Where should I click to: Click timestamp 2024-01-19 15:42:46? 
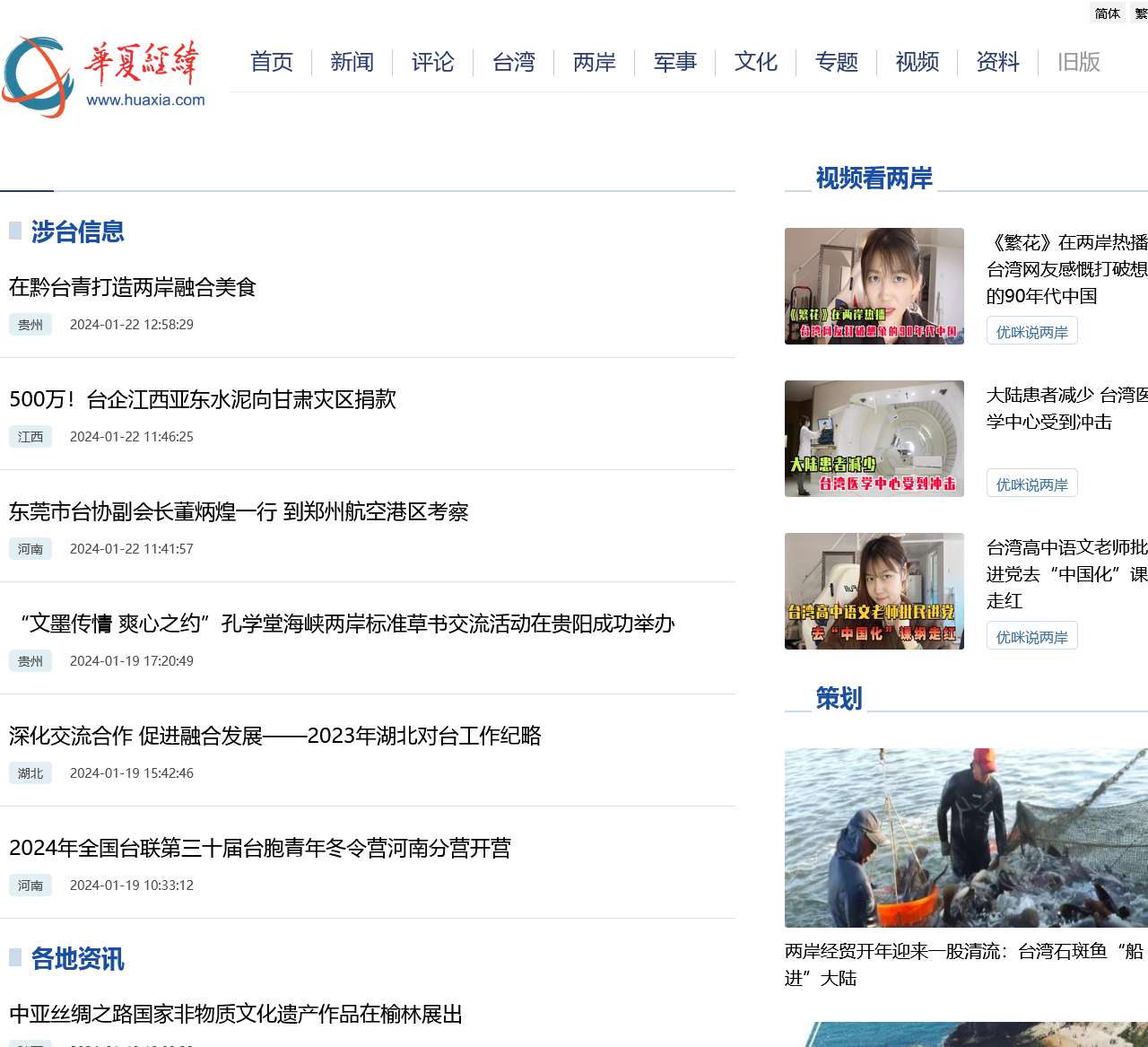click(132, 773)
